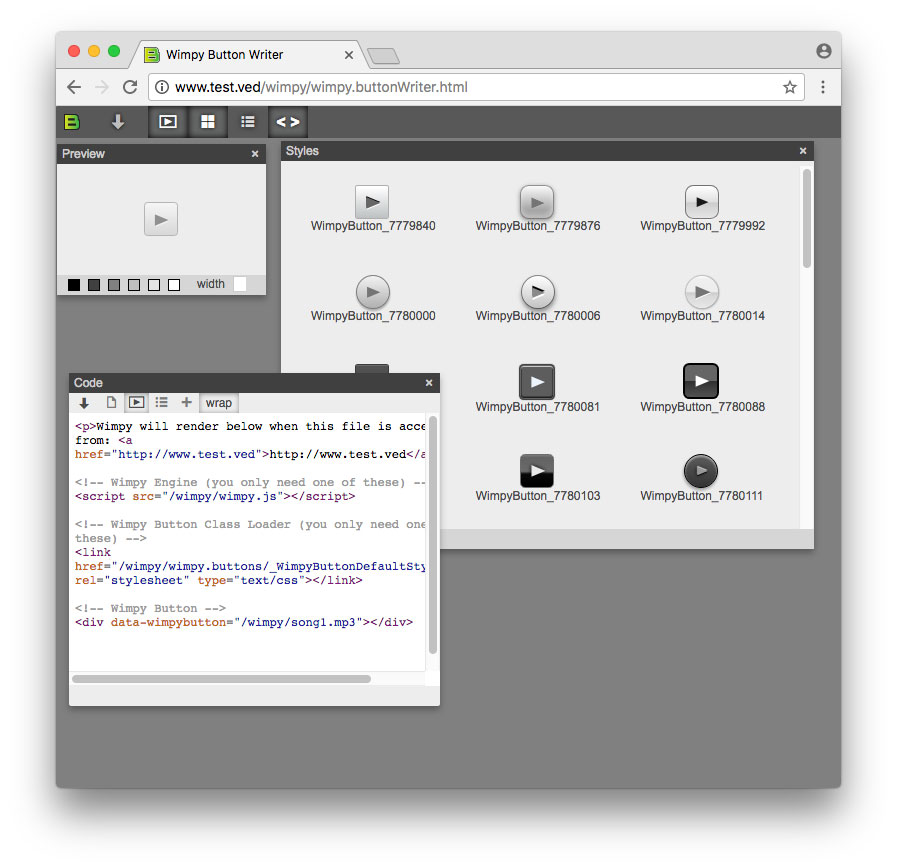
Task: Click the width input field
Action: point(240,284)
